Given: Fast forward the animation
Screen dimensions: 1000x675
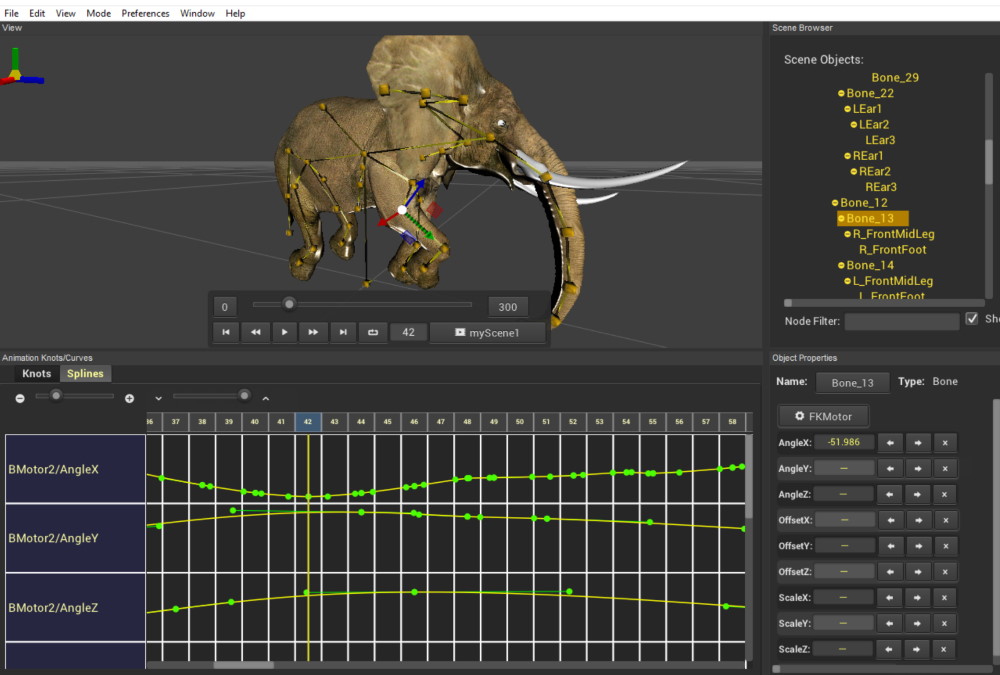Looking at the screenshot, I should coord(313,332).
